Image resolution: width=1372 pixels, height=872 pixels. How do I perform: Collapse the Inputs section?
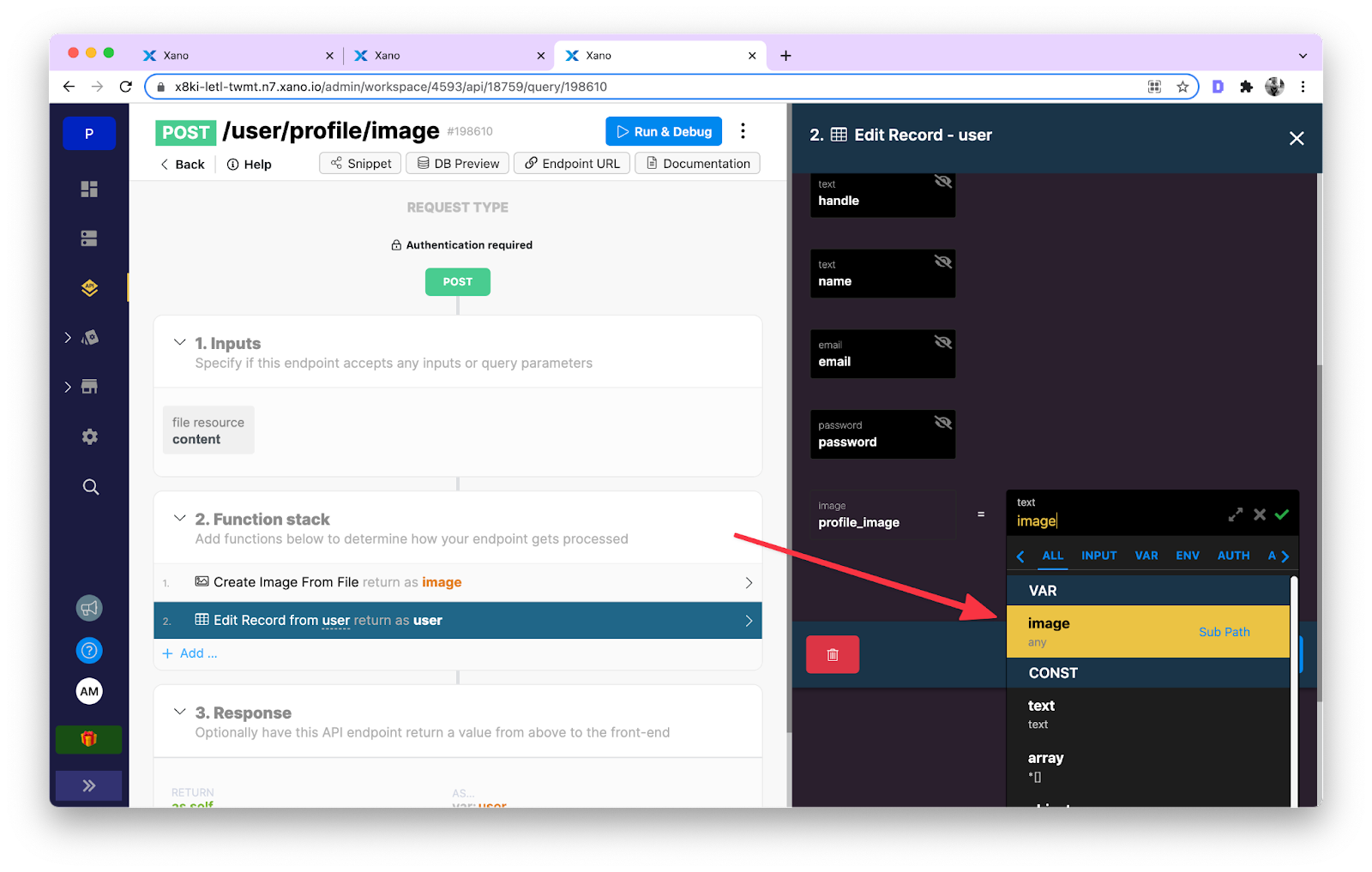pyautogui.click(x=180, y=341)
